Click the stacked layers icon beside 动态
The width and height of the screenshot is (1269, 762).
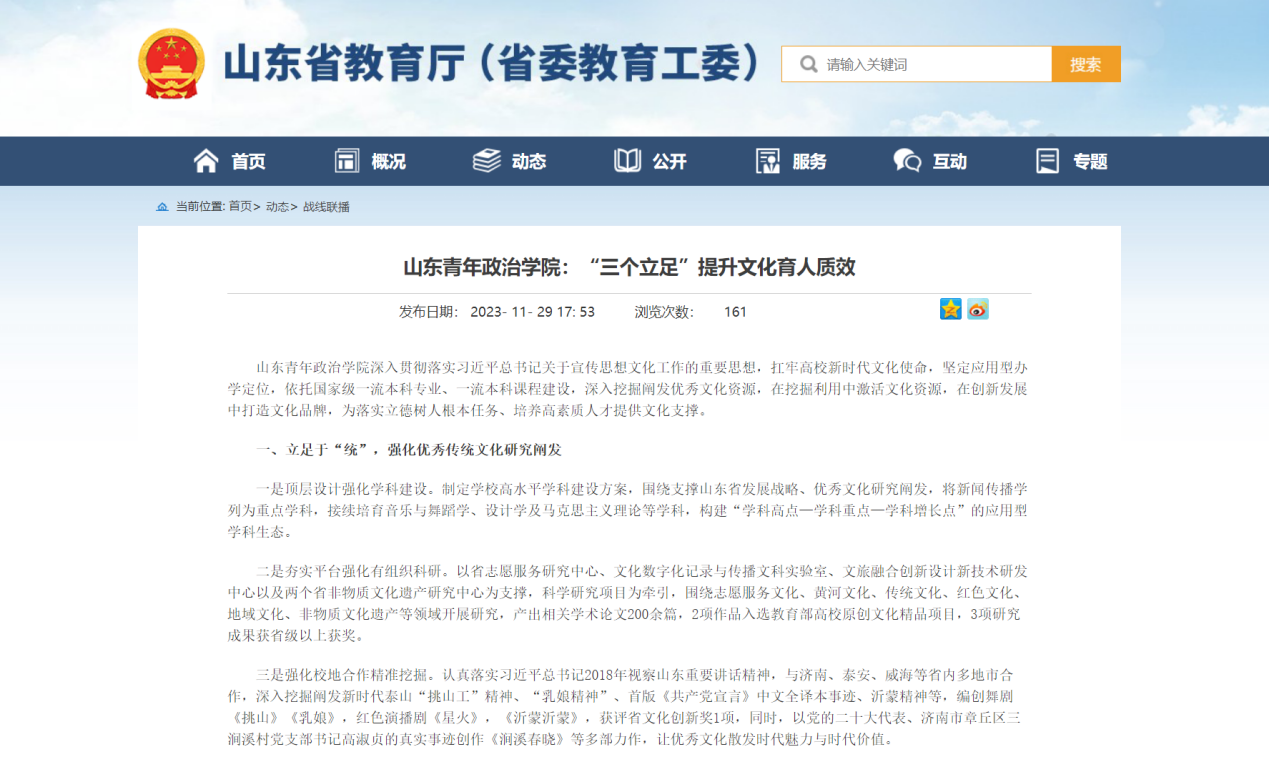[487, 161]
